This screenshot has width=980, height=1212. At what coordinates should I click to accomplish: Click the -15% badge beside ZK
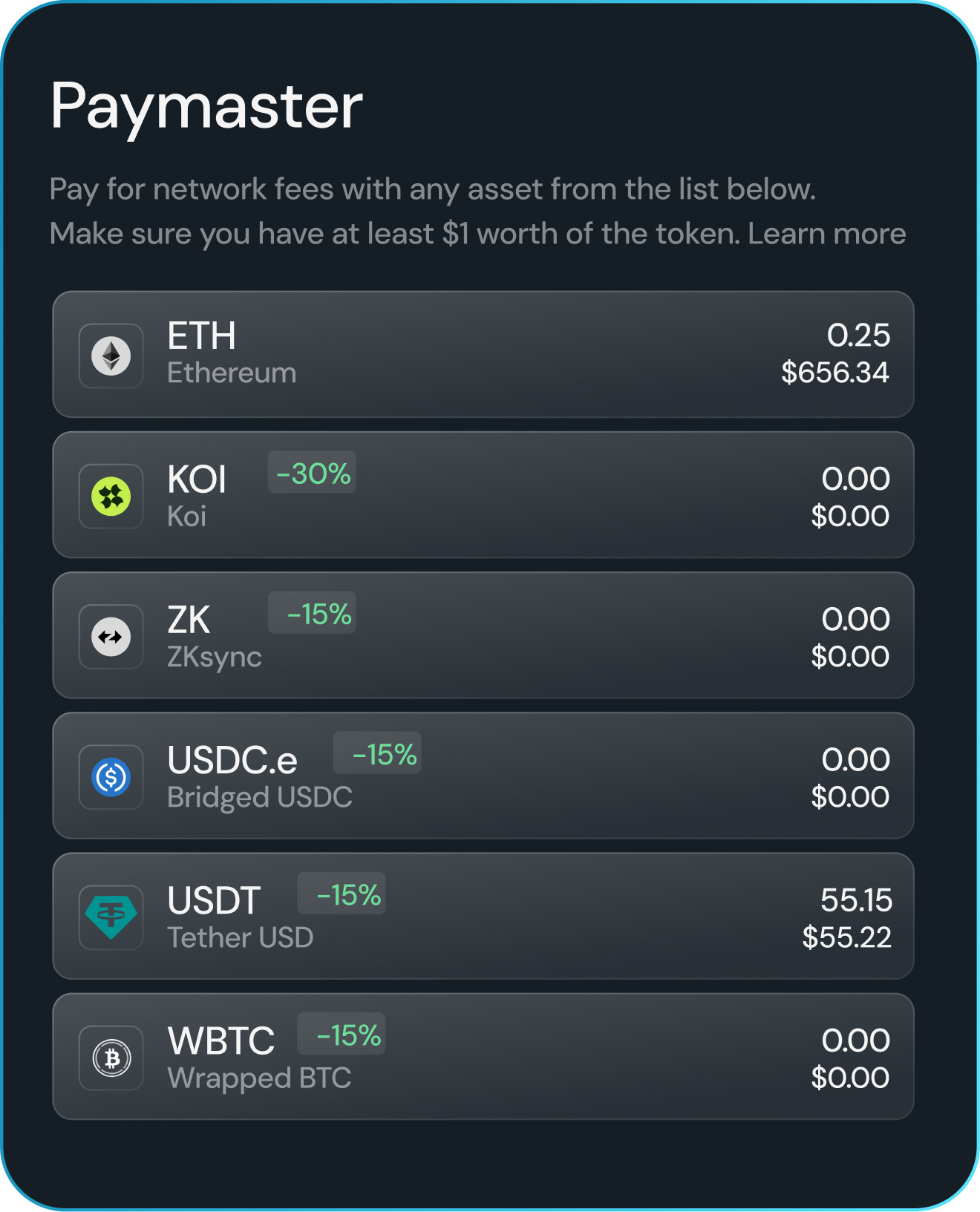[312, 612]
